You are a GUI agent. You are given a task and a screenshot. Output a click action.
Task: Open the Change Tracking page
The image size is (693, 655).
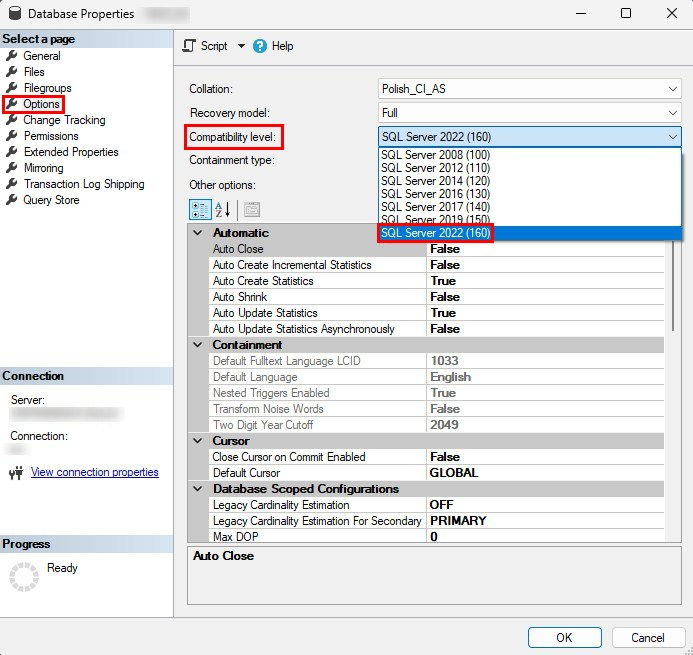coord(65,120)
